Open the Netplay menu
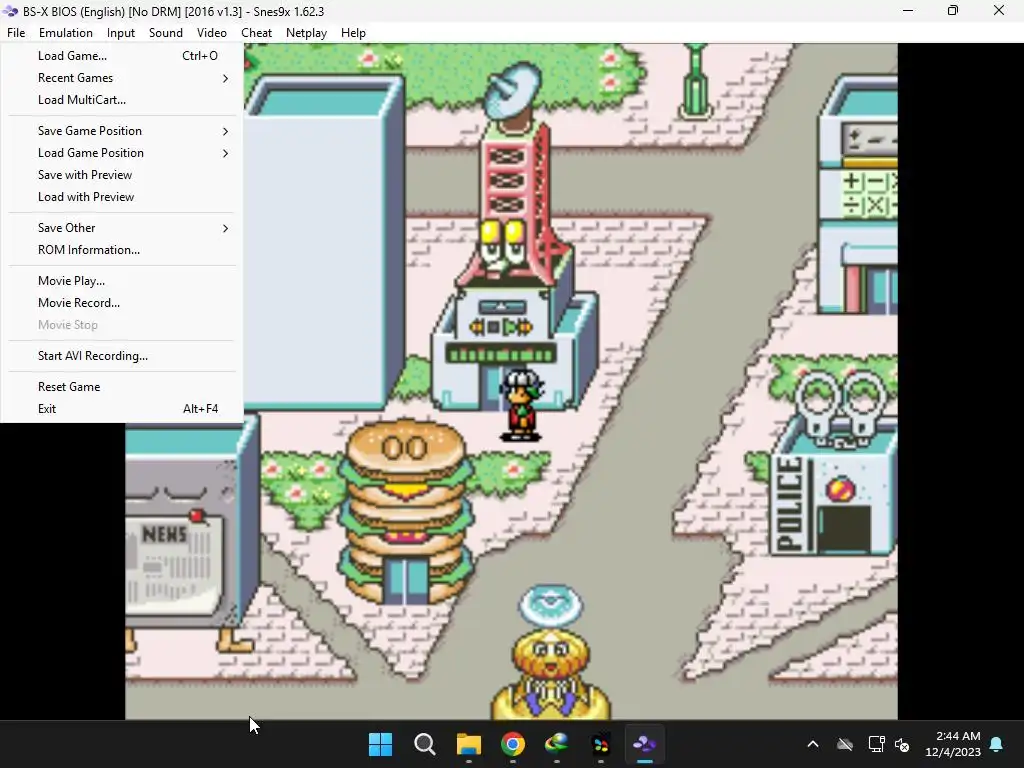Viewport: 1024px width, 768px height. click(306, 33)
